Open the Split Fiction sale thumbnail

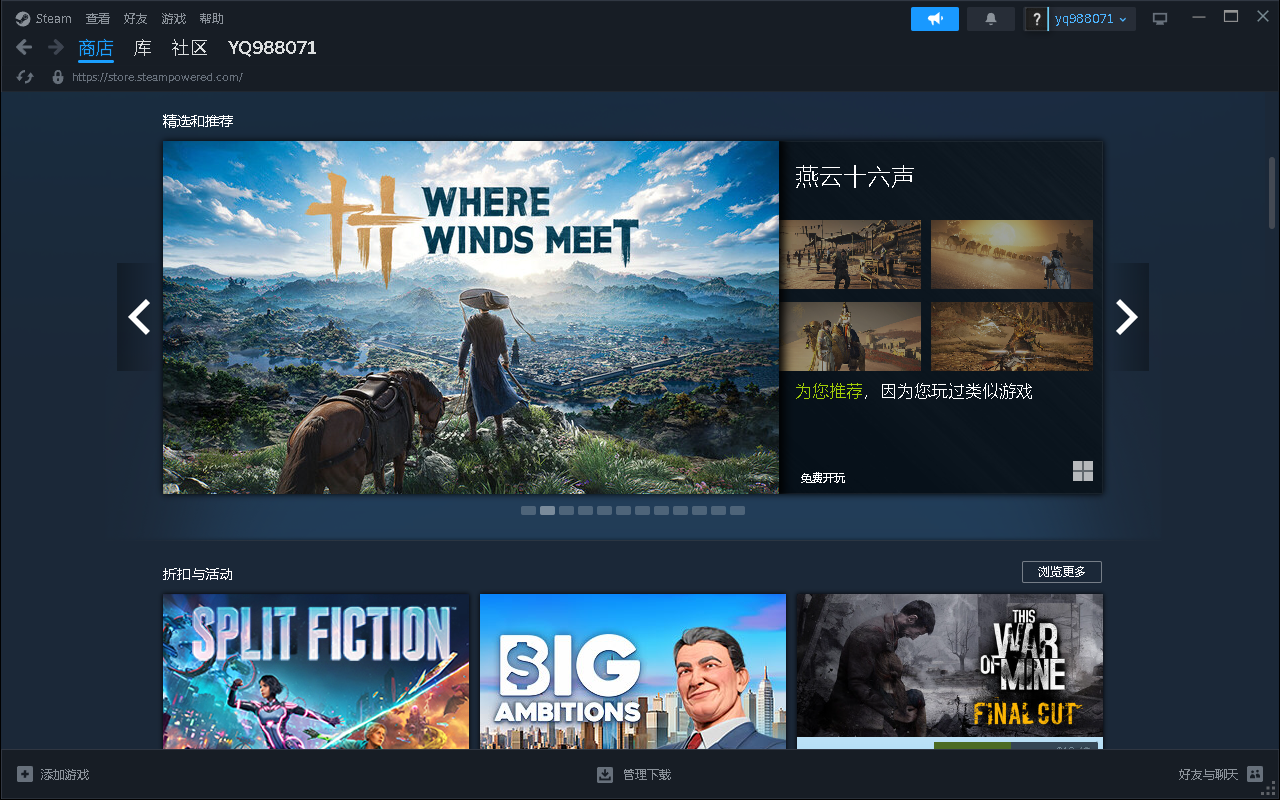316,670
